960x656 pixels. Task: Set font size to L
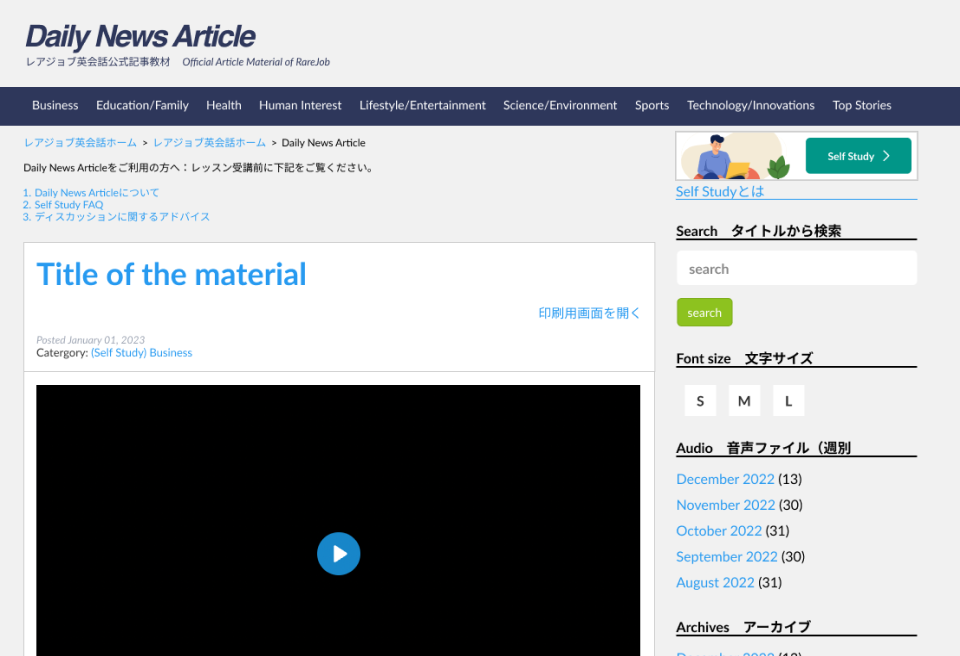(789, 401)
